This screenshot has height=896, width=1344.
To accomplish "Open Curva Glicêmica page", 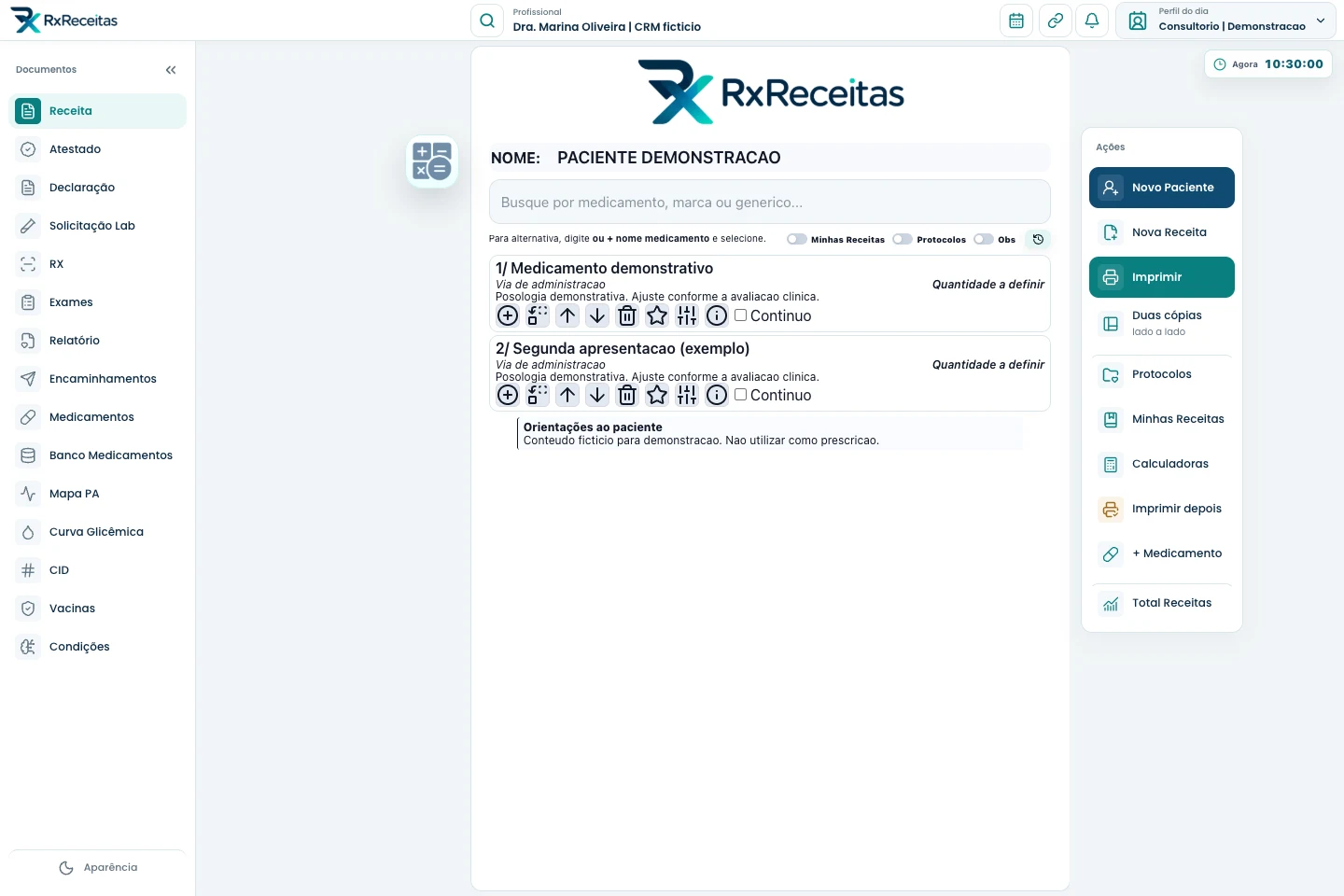I will click(97, 532).
